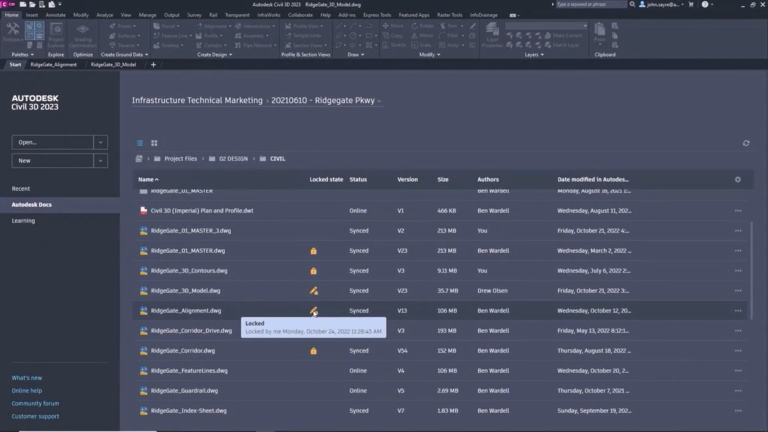The height and width of the screenshot is (432, 768).
Task: Click Make Current layer tool
Action: 564,36
